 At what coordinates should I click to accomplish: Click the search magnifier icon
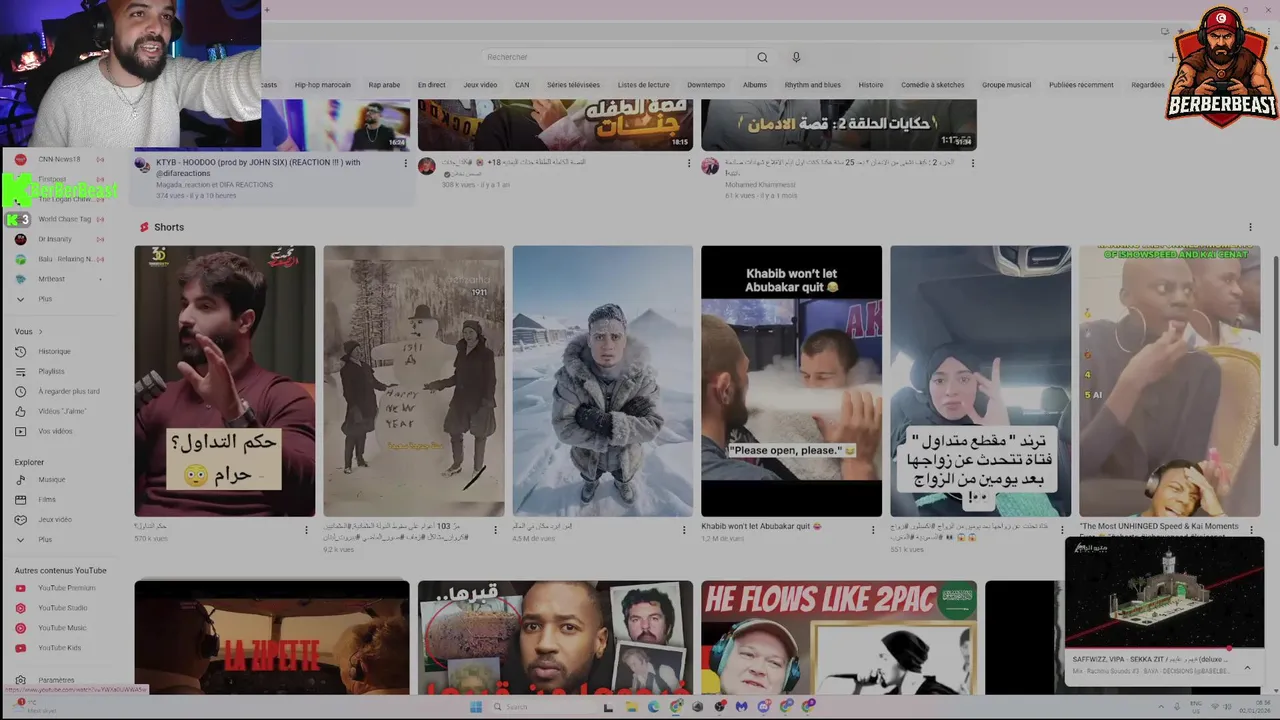[x=762, y=57]
